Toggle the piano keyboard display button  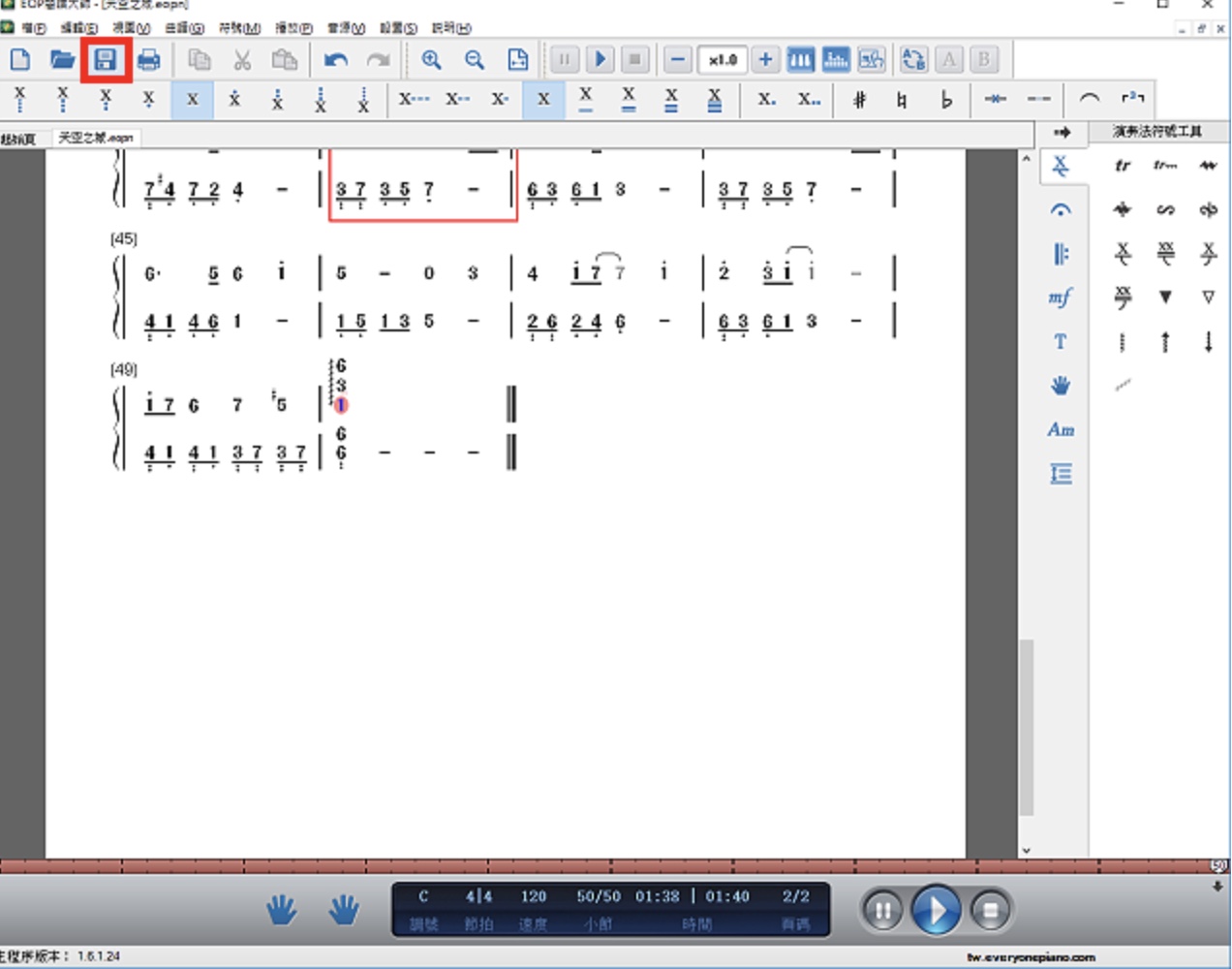[800, 60]
